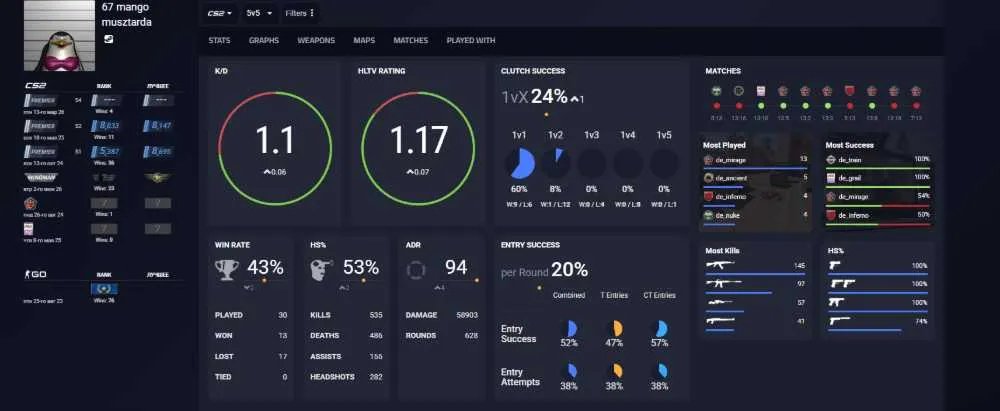Click the inferno shield icon in the Matches row
Screen dimensions: 1000x411
coord(849,91)
